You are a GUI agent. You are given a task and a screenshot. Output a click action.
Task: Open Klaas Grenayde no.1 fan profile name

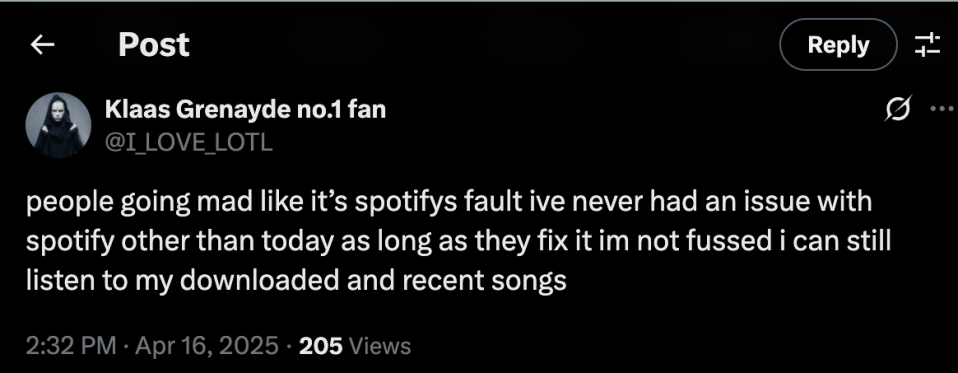point(246,110)
